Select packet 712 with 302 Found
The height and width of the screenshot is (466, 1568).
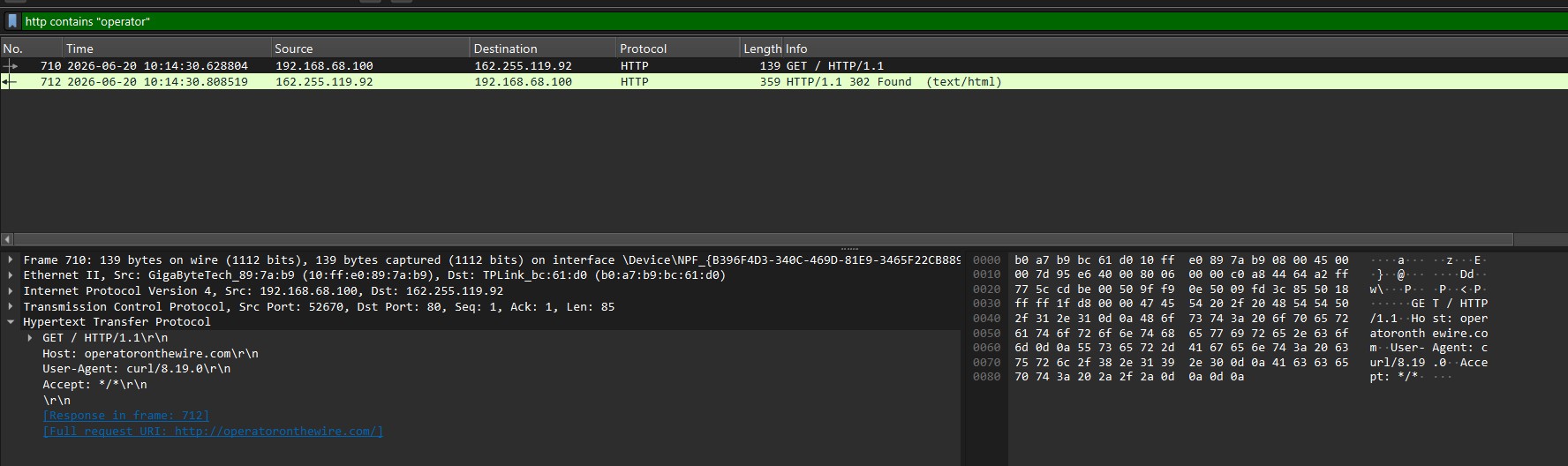click(784, 82)
